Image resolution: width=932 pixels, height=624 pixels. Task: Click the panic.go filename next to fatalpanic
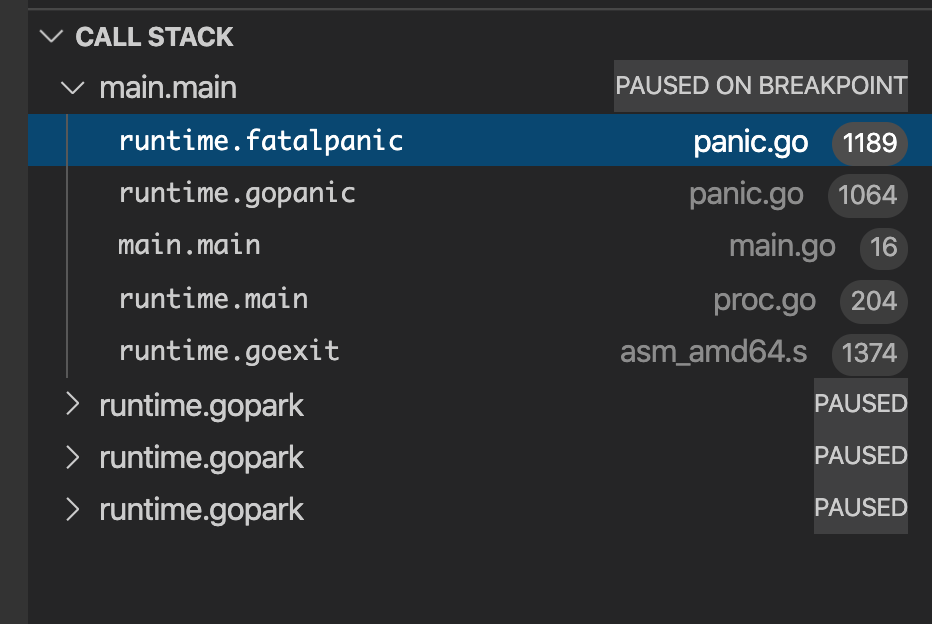(750, 142)
